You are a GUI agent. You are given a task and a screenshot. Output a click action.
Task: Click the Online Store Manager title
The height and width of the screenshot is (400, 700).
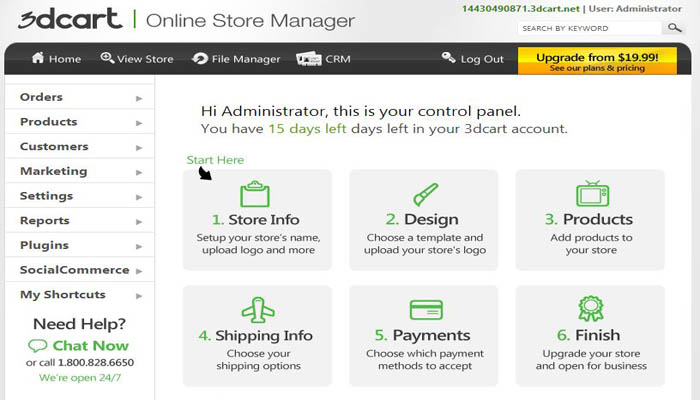[x=250, y=21]
